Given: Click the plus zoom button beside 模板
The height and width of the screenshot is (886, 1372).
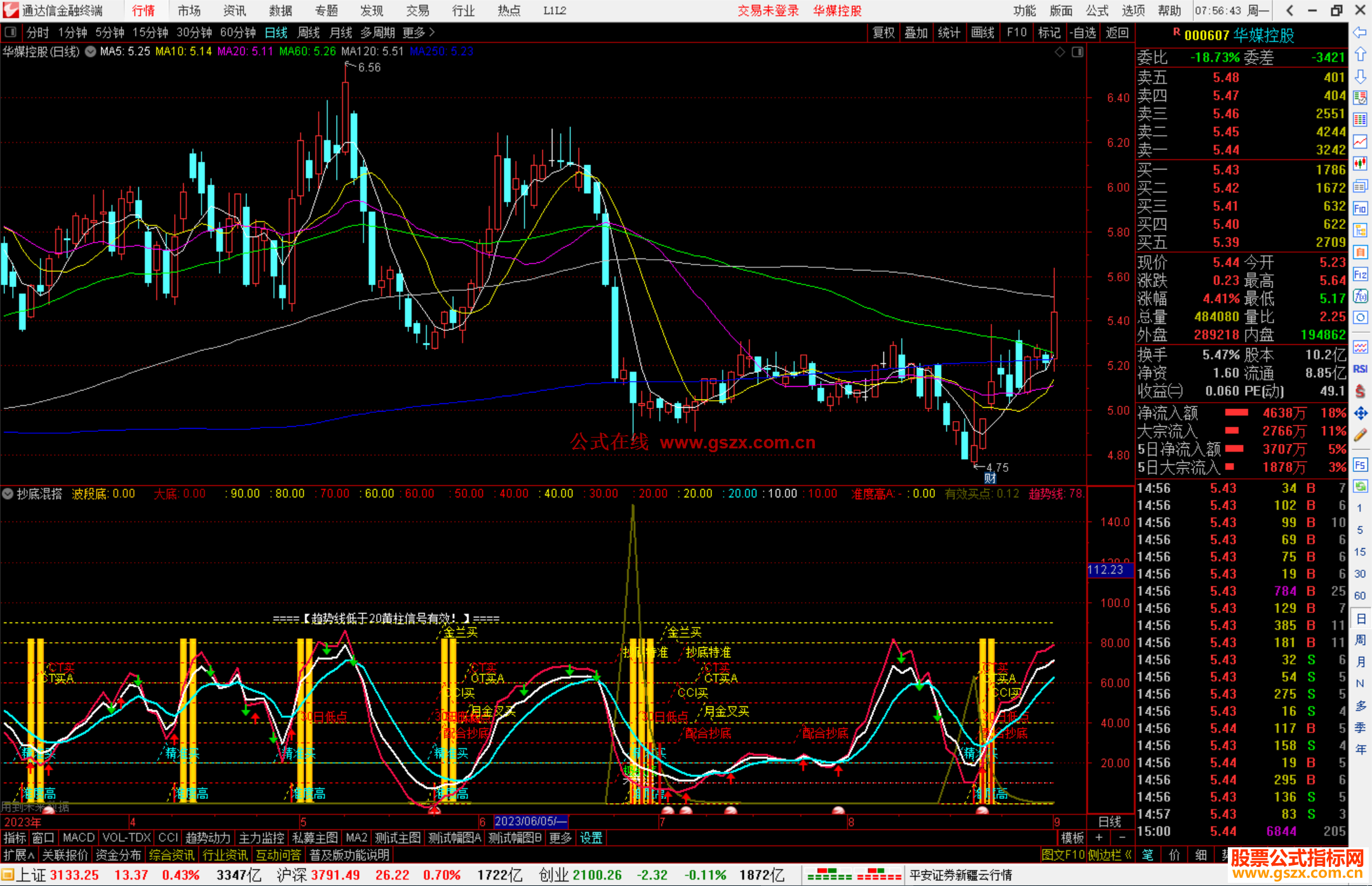Looking at the screenshot, I should [x=1099, y=838].
